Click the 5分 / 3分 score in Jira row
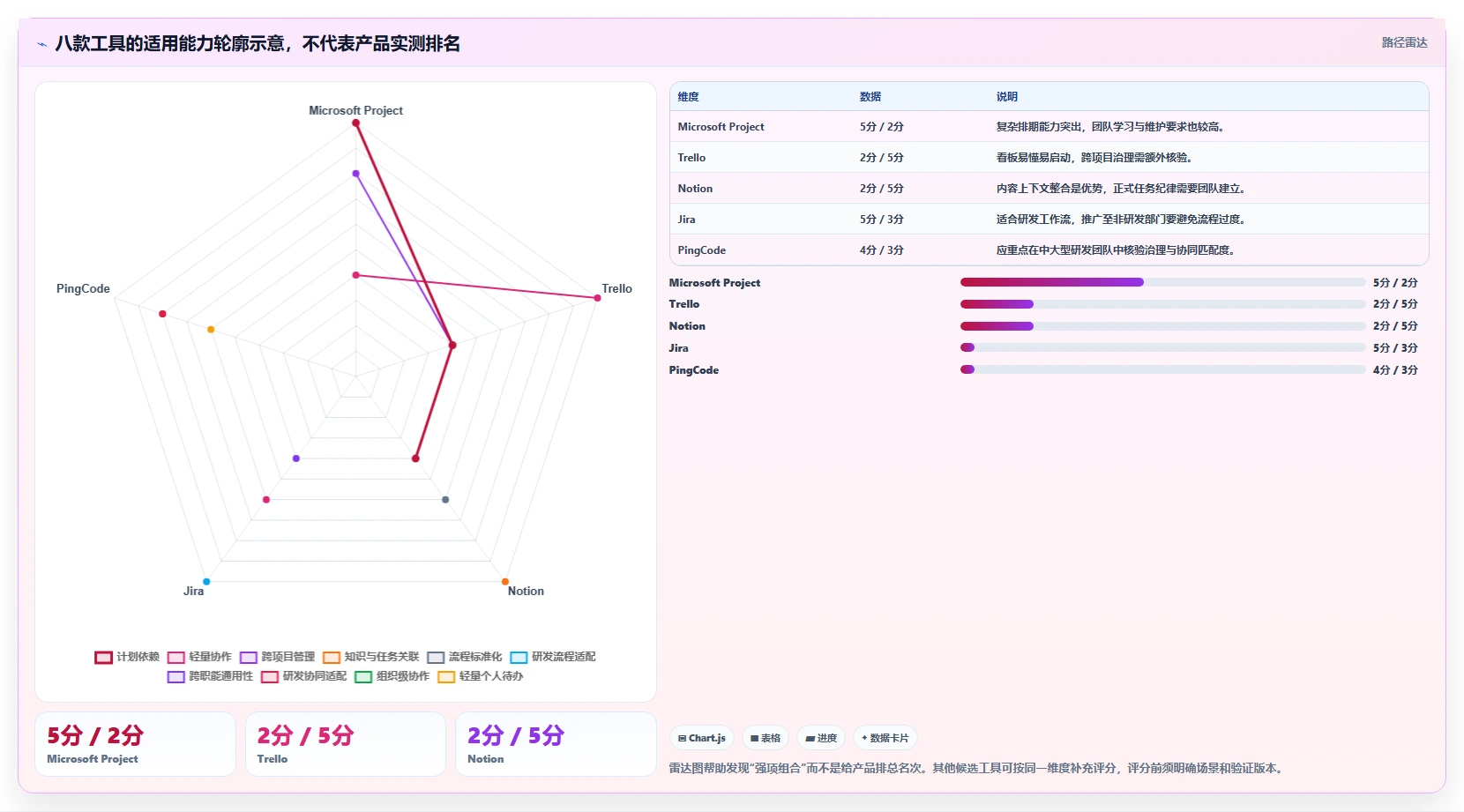The width and height of the screenshot is (1464, 812). 882,220
